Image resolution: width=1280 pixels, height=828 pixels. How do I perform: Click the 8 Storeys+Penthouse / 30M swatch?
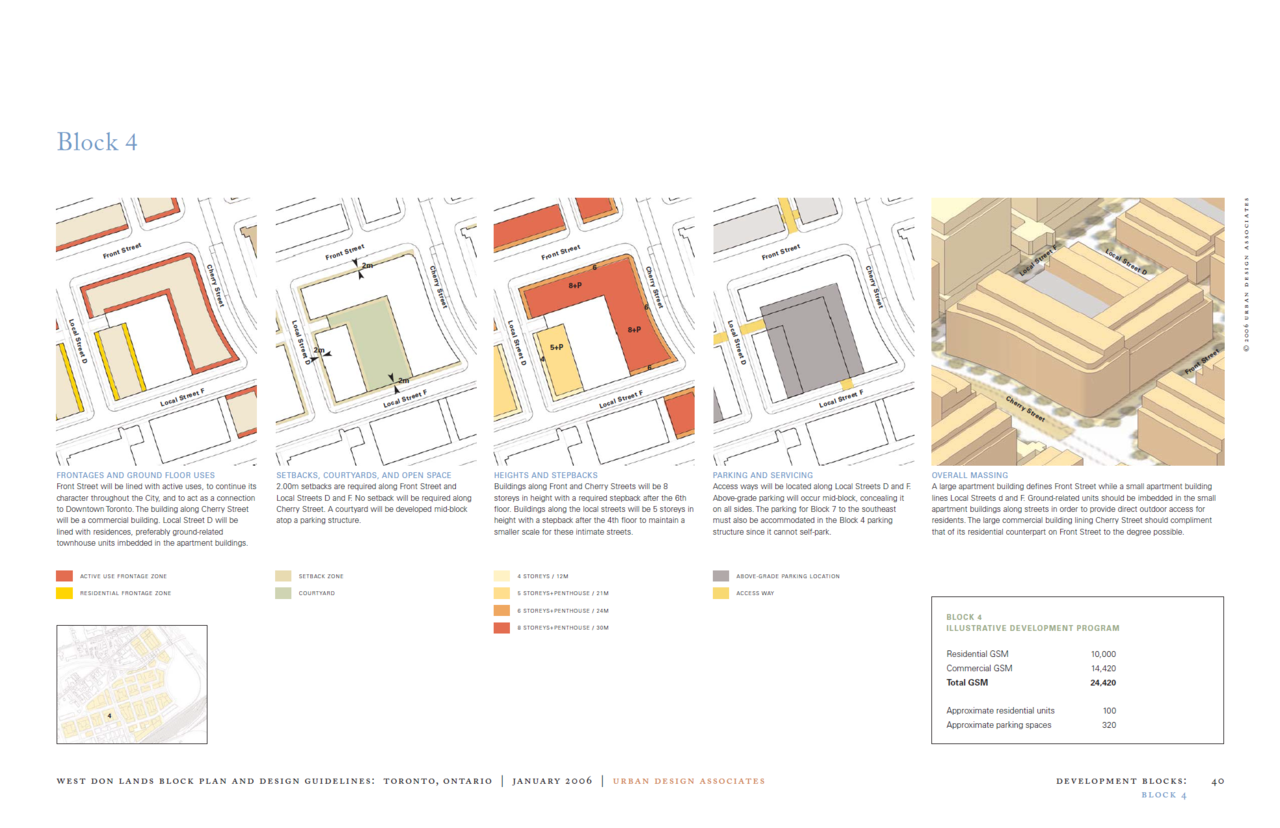pyautogui.click(x=501, y=627)
